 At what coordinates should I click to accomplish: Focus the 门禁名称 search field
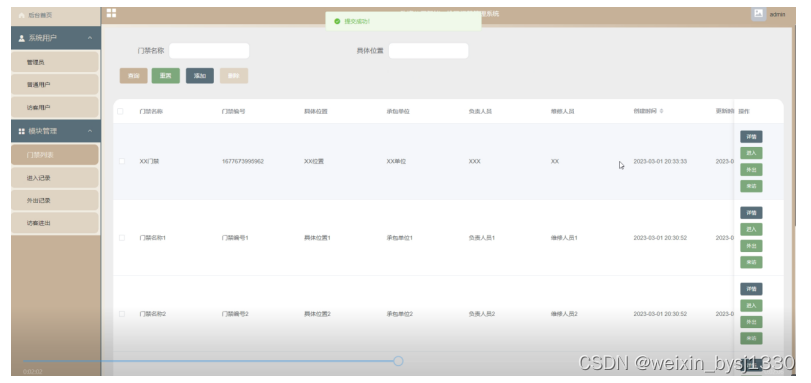coord(209,51)
